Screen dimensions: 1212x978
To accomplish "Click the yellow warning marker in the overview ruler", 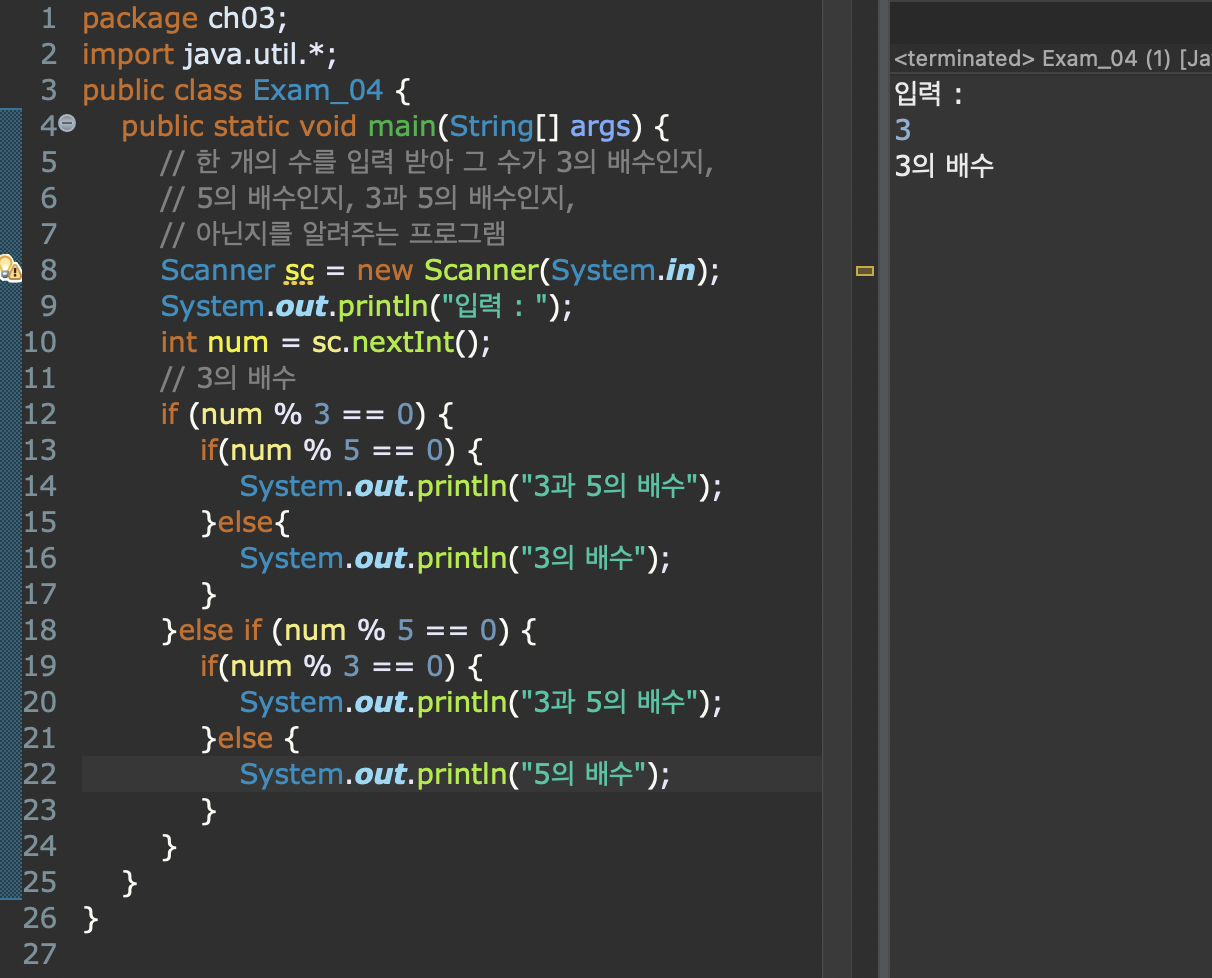I will point(865,270).
